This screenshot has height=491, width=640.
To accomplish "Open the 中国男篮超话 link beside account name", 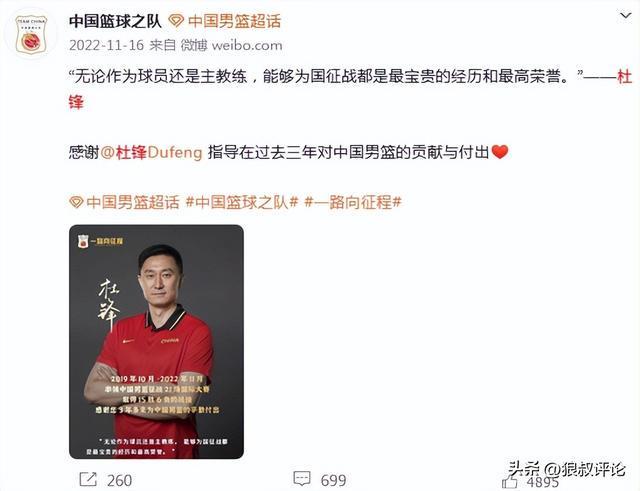I will [x=234, y=21].
